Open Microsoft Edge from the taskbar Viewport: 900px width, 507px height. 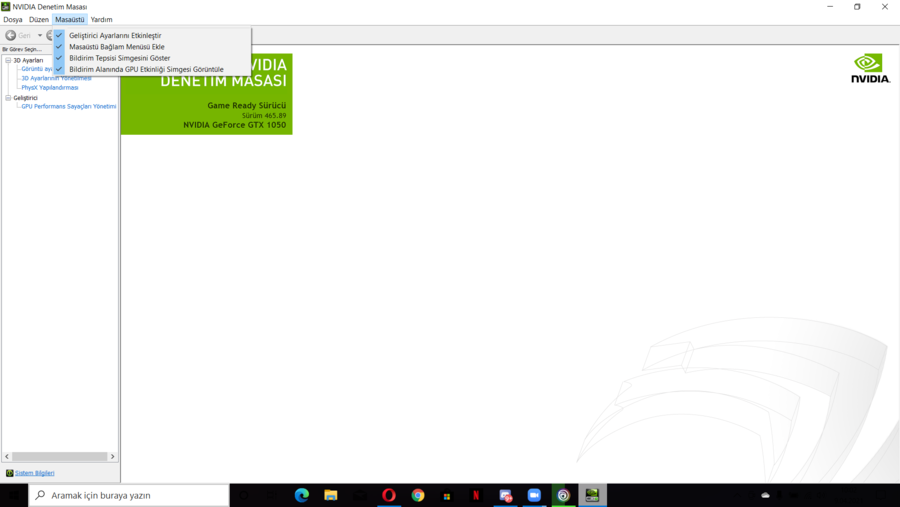click(301, 495)
